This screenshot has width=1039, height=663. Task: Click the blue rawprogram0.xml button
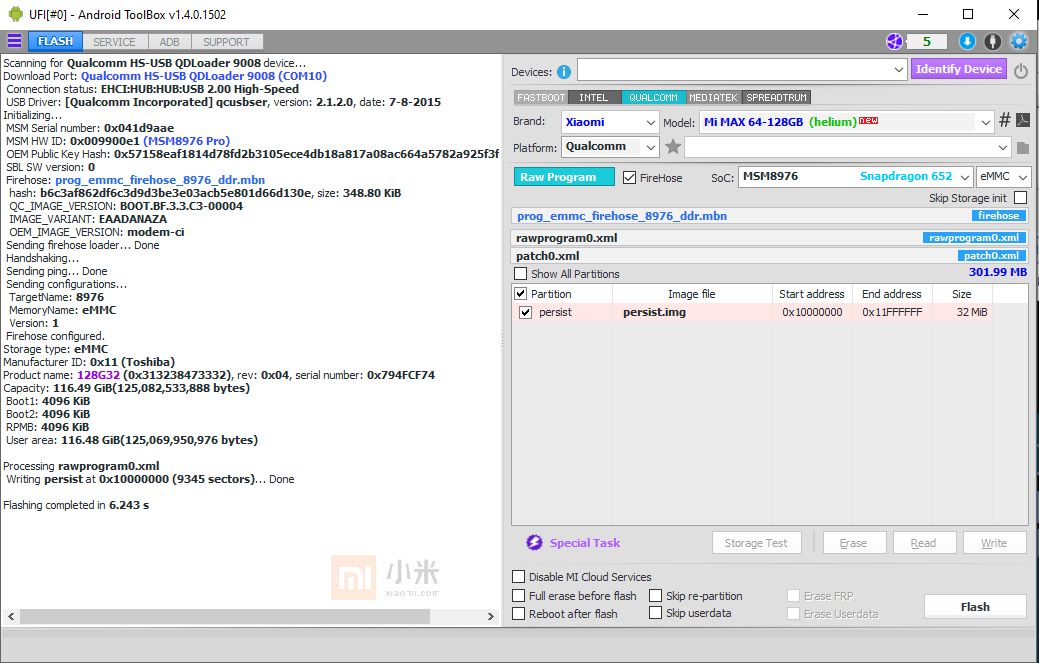pyautogui.click(x=974, y=237)
